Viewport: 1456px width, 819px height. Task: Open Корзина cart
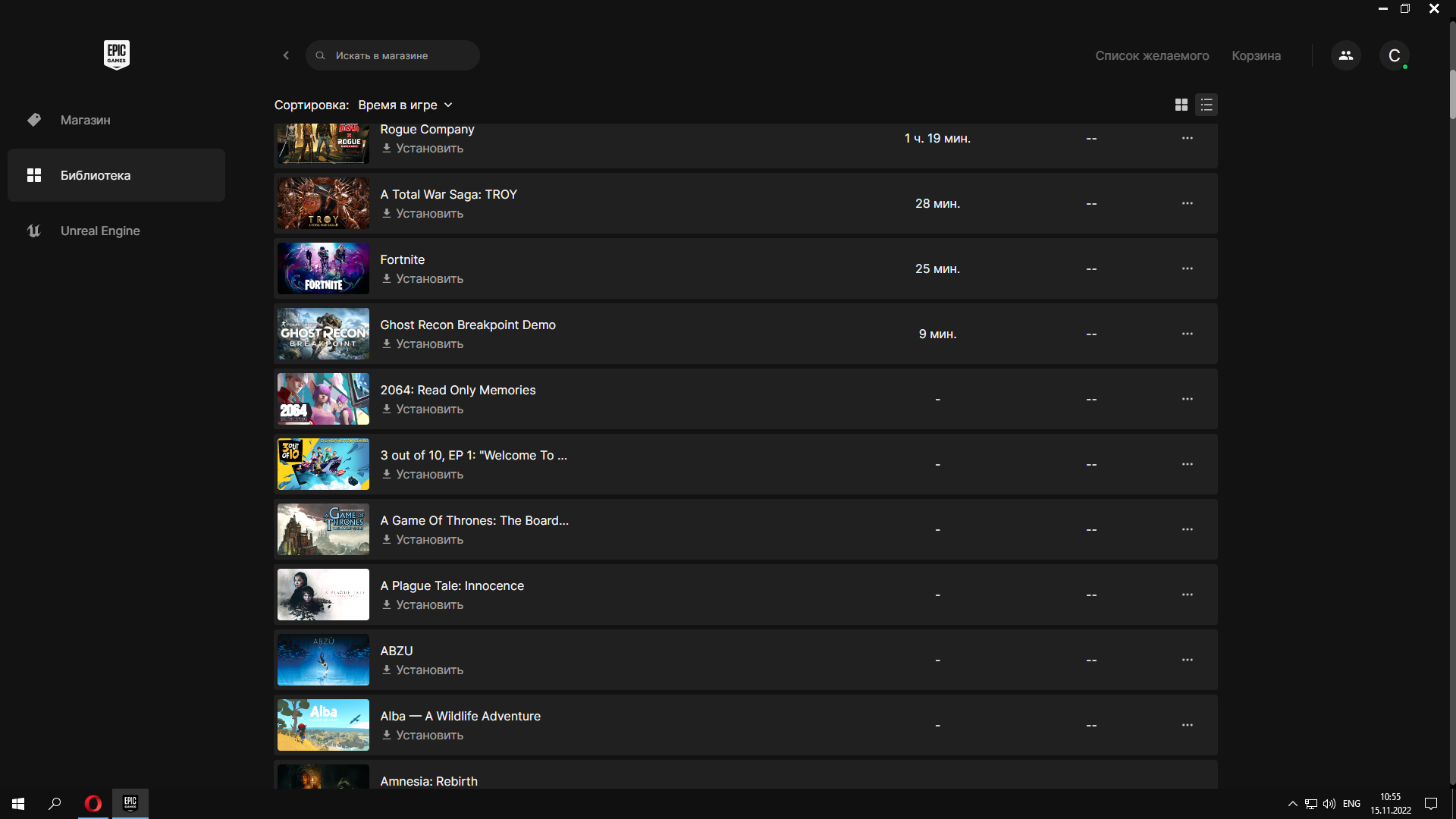point(1256,55)
